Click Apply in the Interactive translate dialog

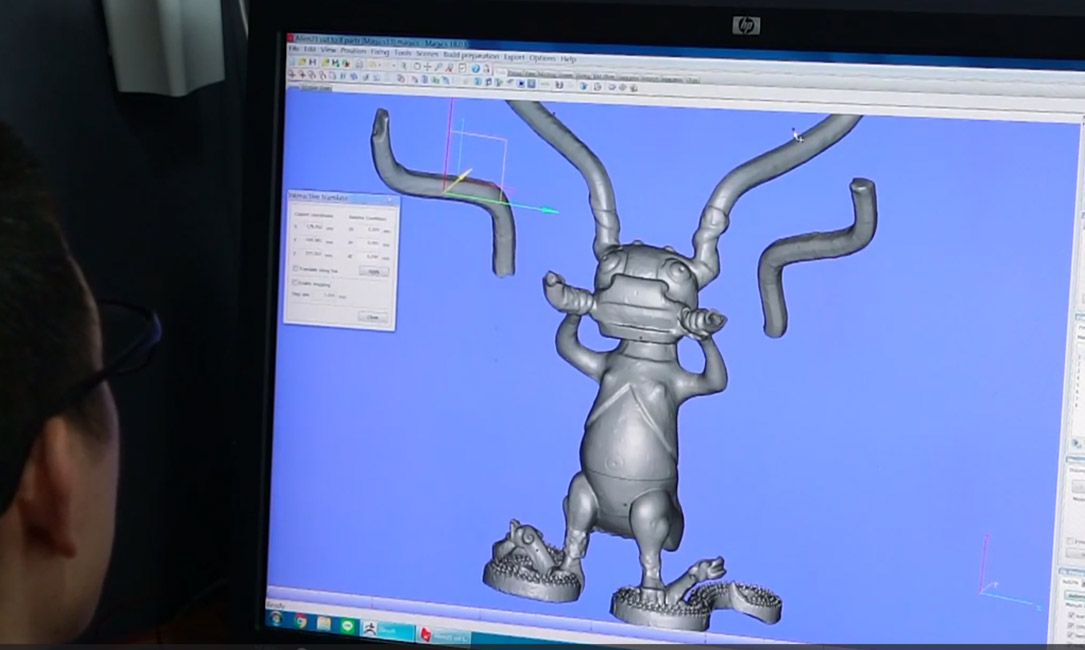[374, 271]
